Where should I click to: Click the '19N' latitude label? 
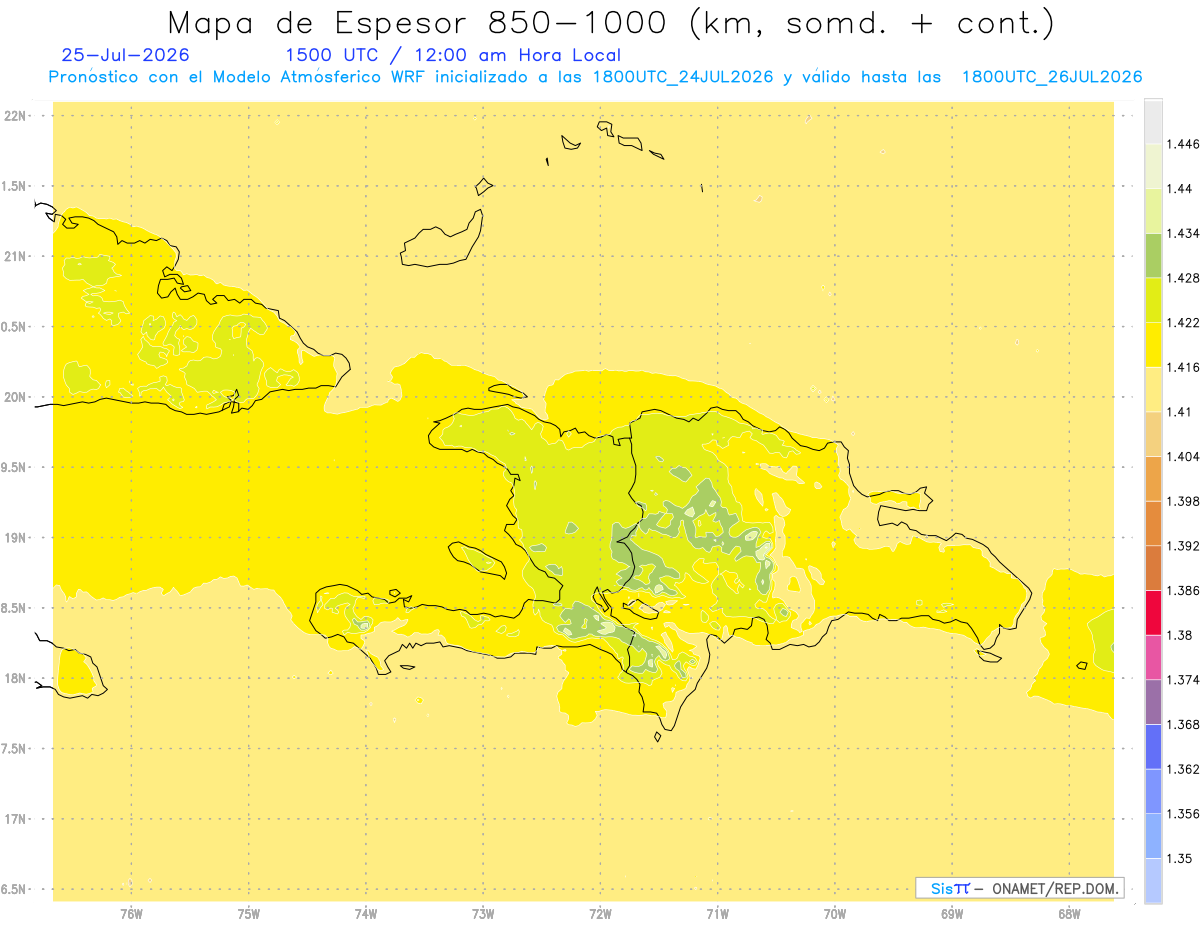16,537
